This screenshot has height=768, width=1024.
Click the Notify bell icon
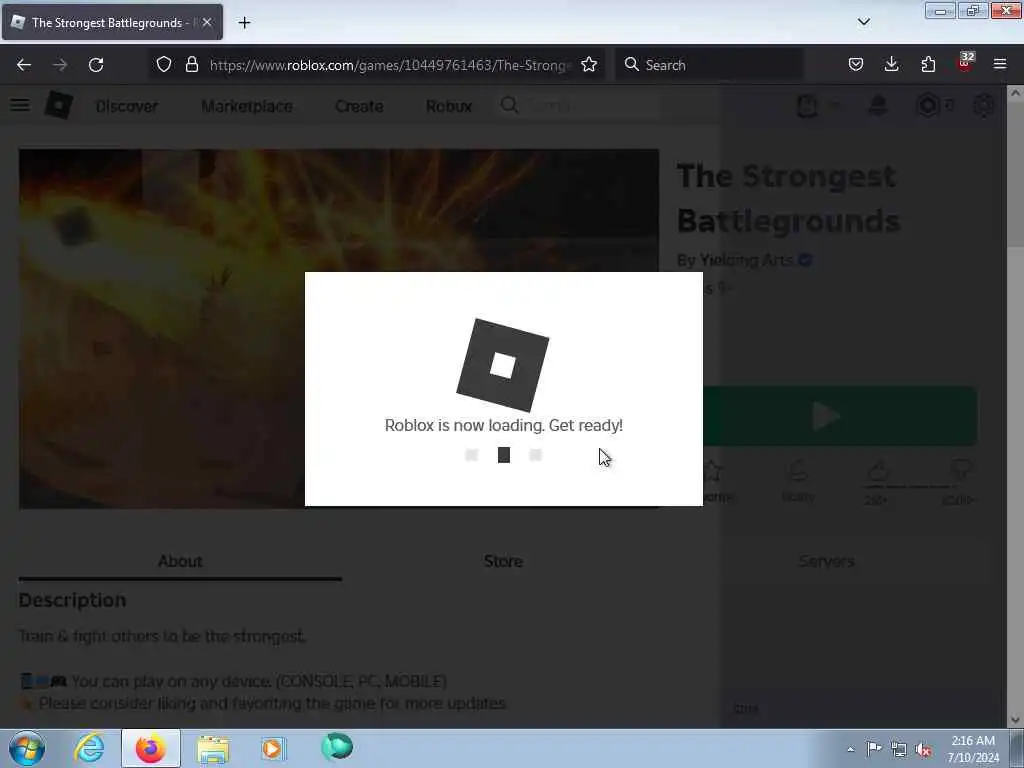(797, 470)
